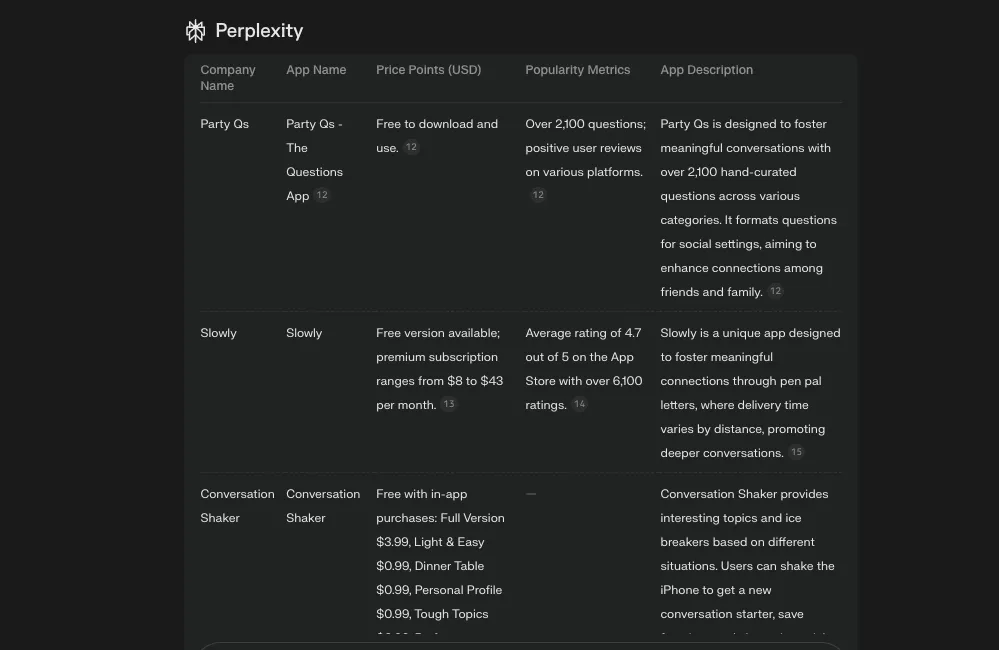Click the Company Name column header
Screen dimensions: 999x650
[228, 78]
